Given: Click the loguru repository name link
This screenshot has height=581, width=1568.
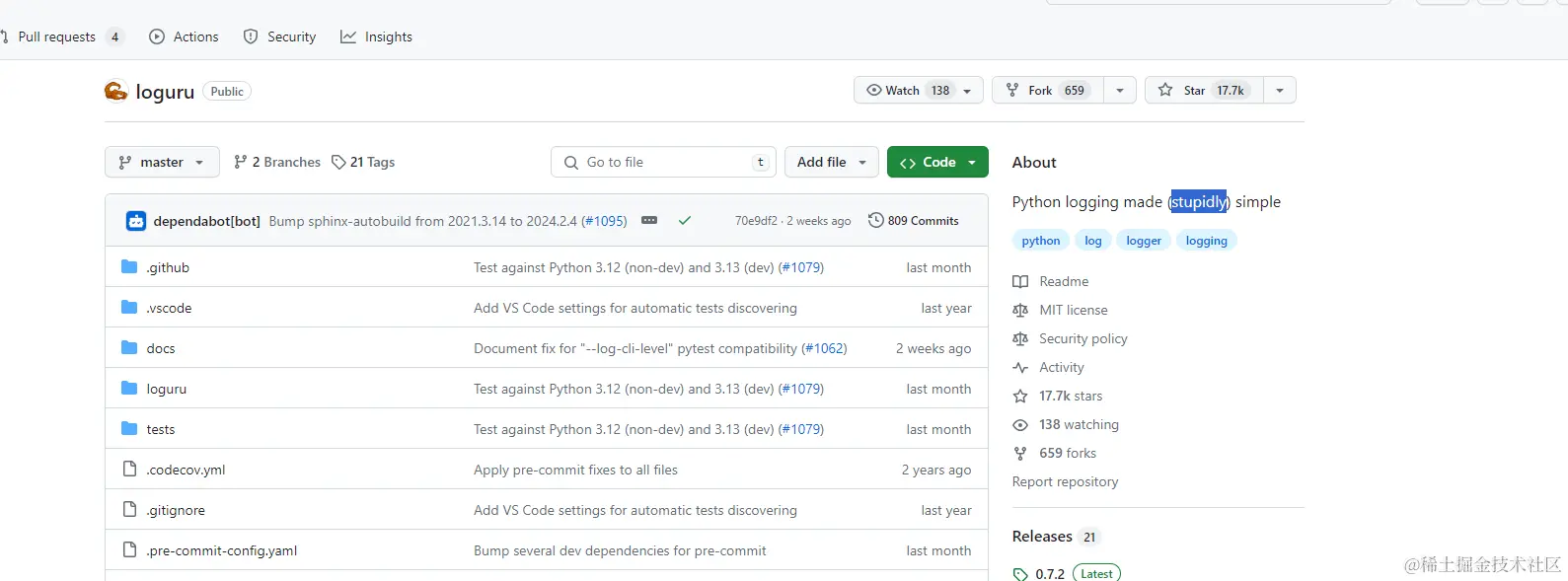Looking at the screenshot, I should (165, 92).
